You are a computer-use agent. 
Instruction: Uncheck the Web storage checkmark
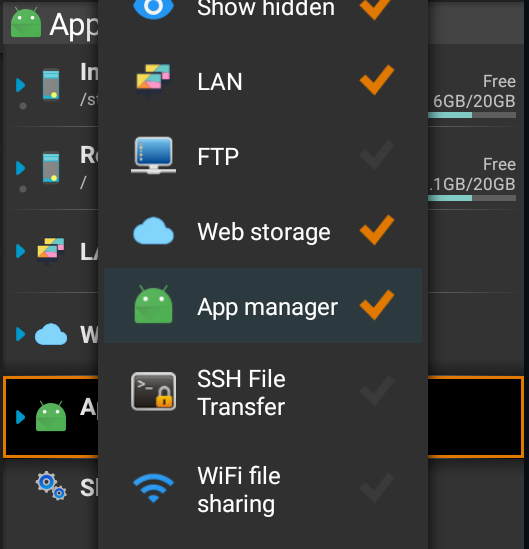tap(377, 230)
